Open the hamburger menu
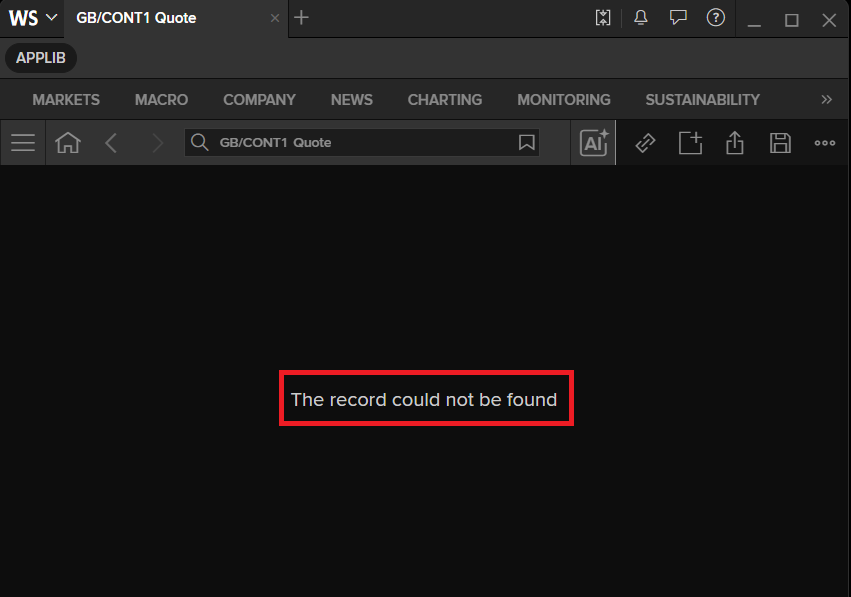 [x=23, y=143]
